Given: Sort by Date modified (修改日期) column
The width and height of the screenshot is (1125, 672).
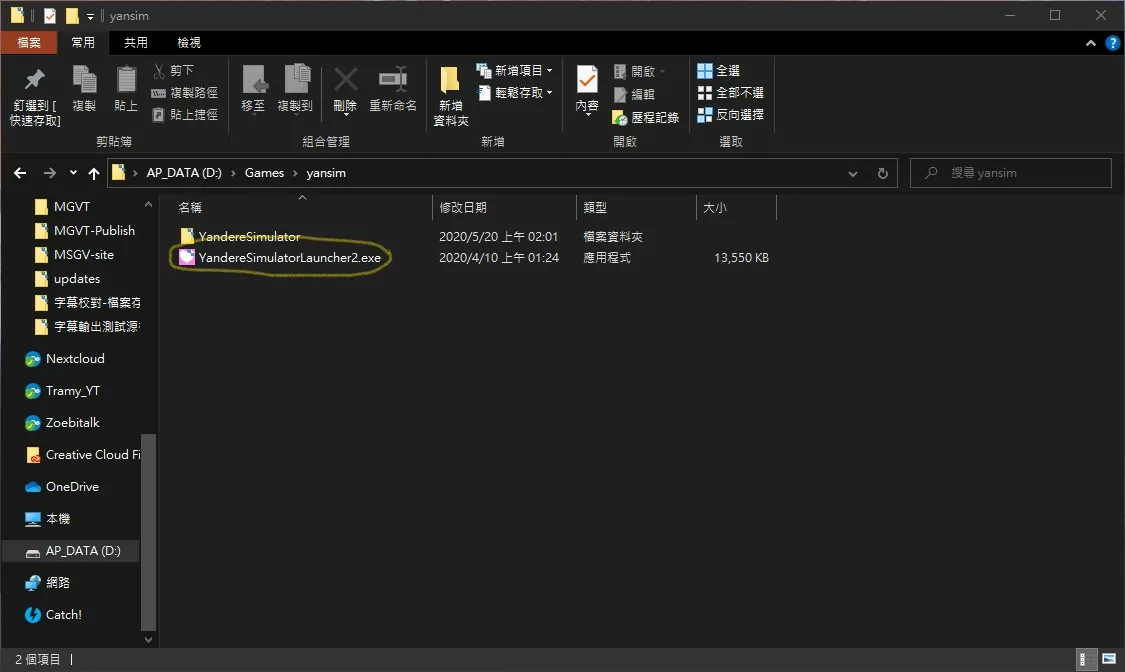Looking at the screenshot, I should (x=504, y=207).
